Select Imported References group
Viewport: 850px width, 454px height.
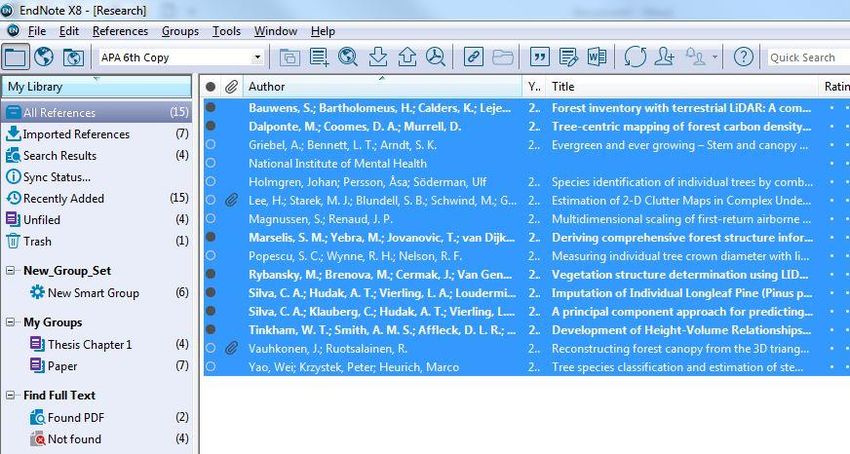pyautogui.click(x=96, y=134)
